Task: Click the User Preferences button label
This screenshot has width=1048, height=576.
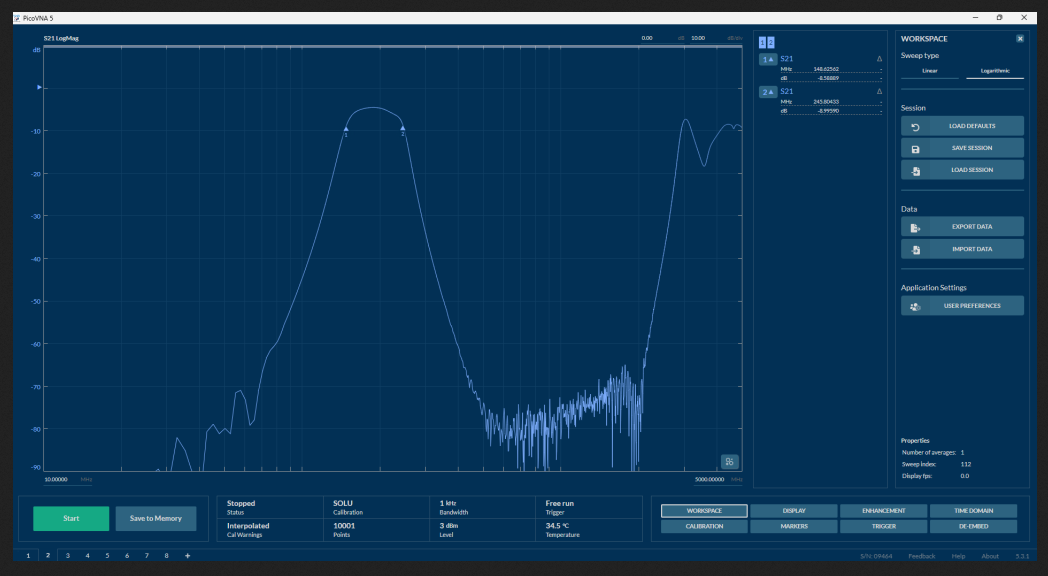Action: (x=972, y=306)
